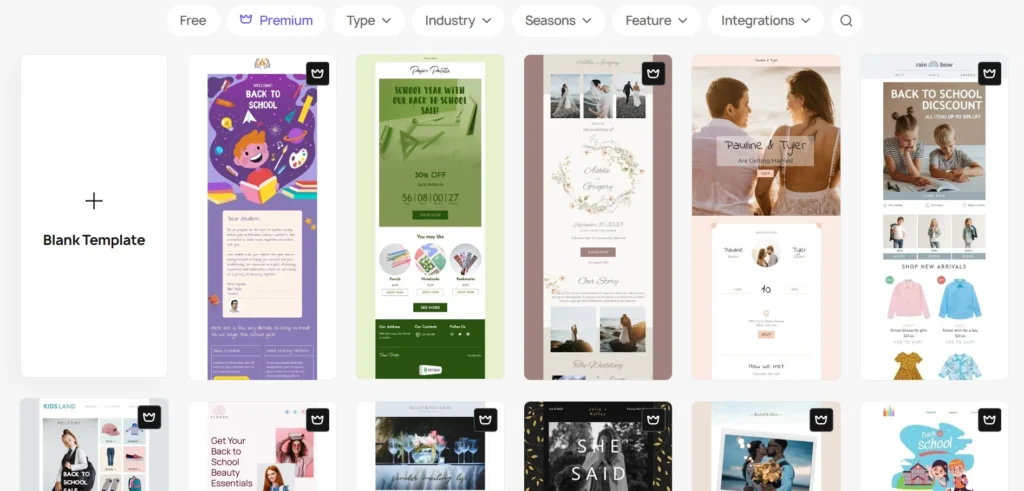Screen dimensions: 1024x491
Task: Click the search magnifier icon
Action: [x=846, y=20]
